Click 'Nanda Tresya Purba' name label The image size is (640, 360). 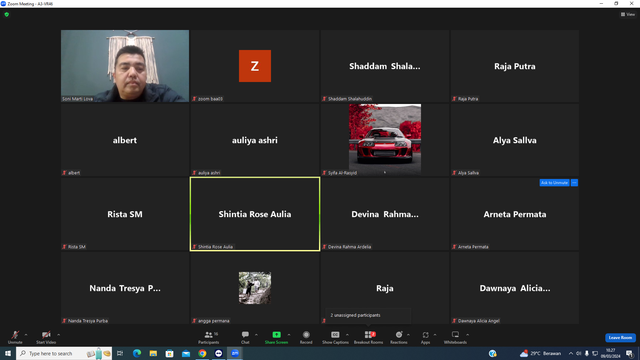(88, 321)
